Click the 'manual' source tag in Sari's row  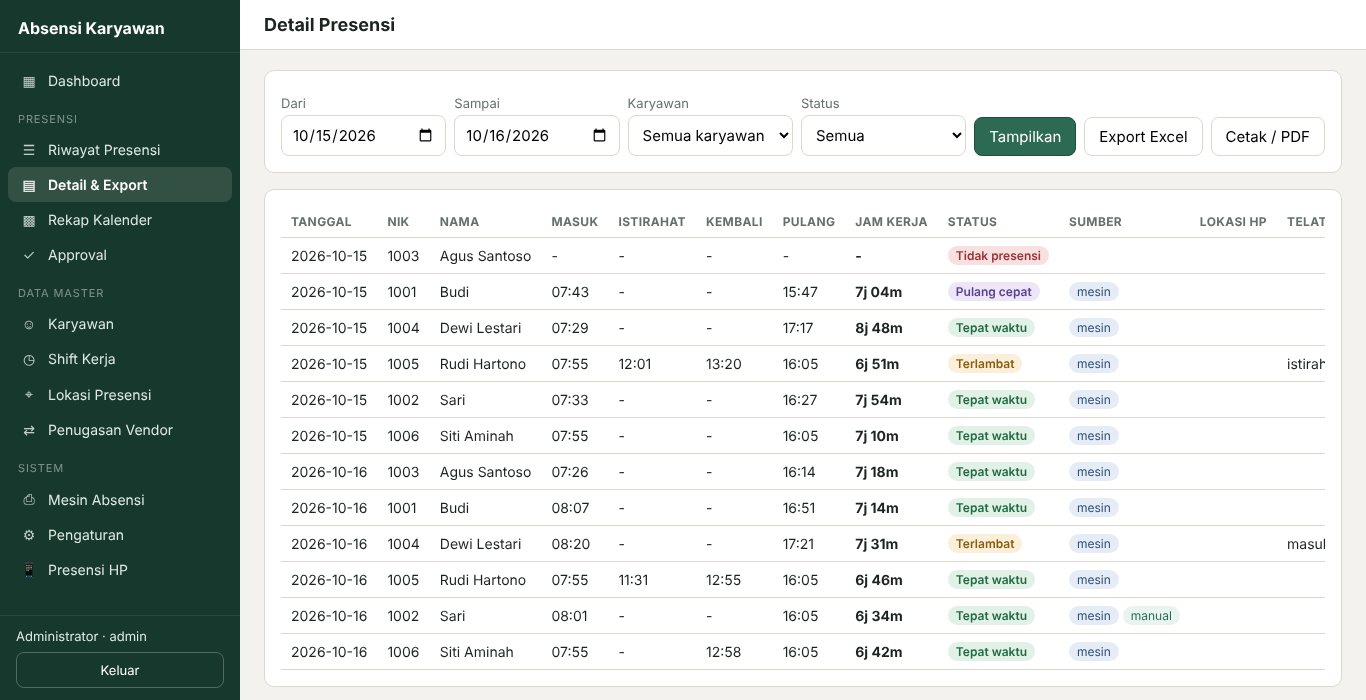(1151, 616)
